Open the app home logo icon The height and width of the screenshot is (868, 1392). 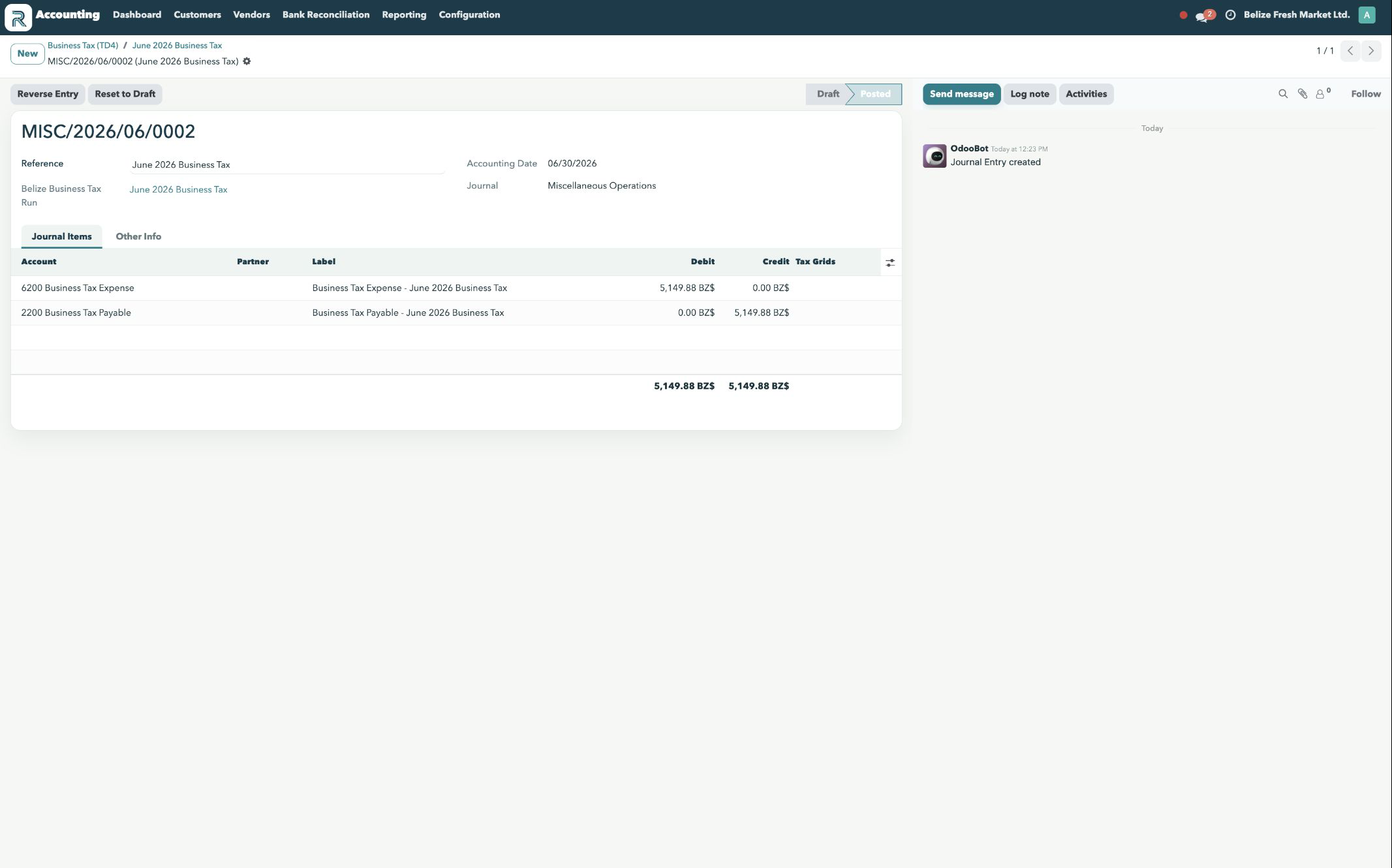click(x=18, y=18)
